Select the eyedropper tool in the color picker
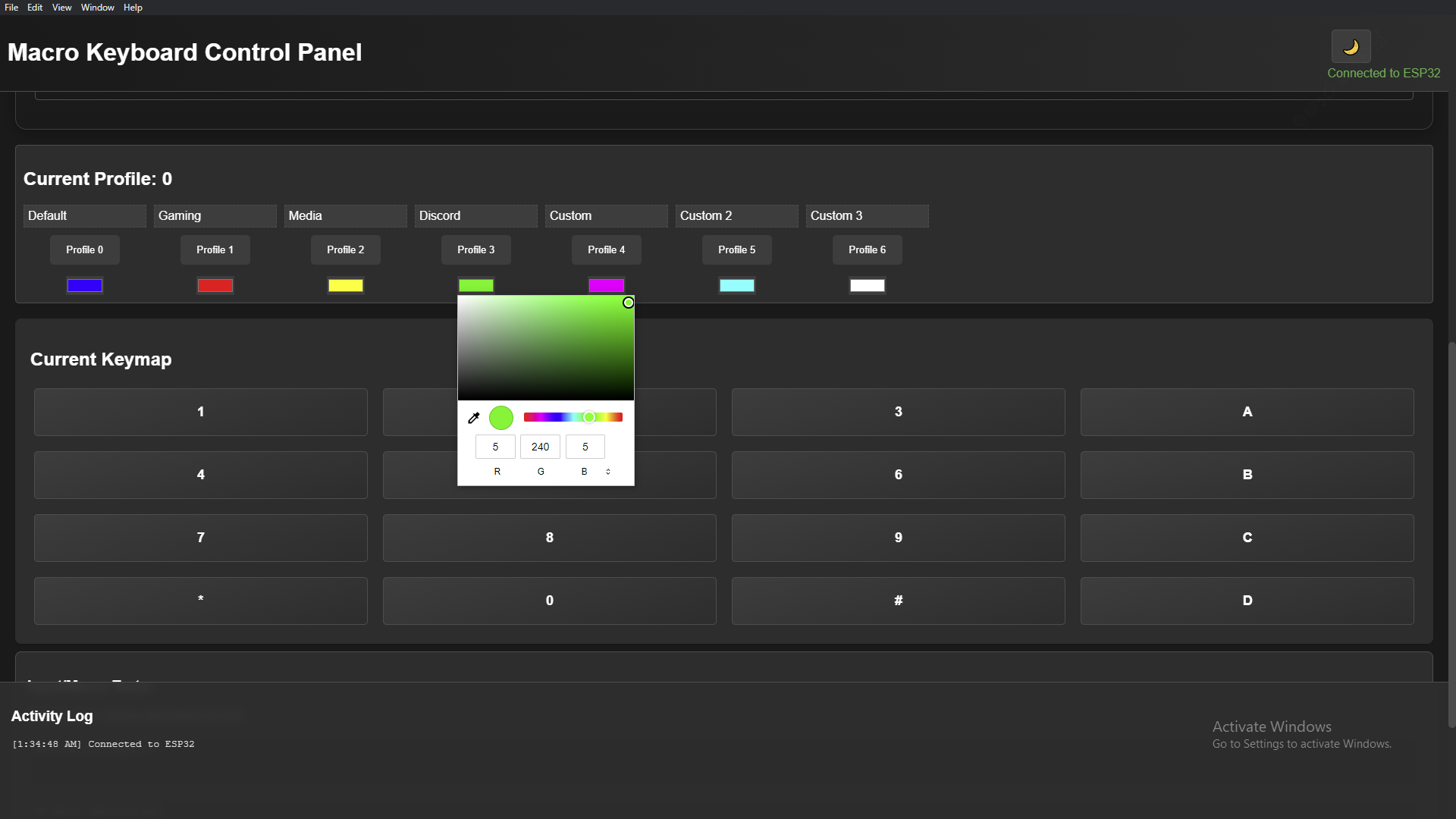 [474, 417]
